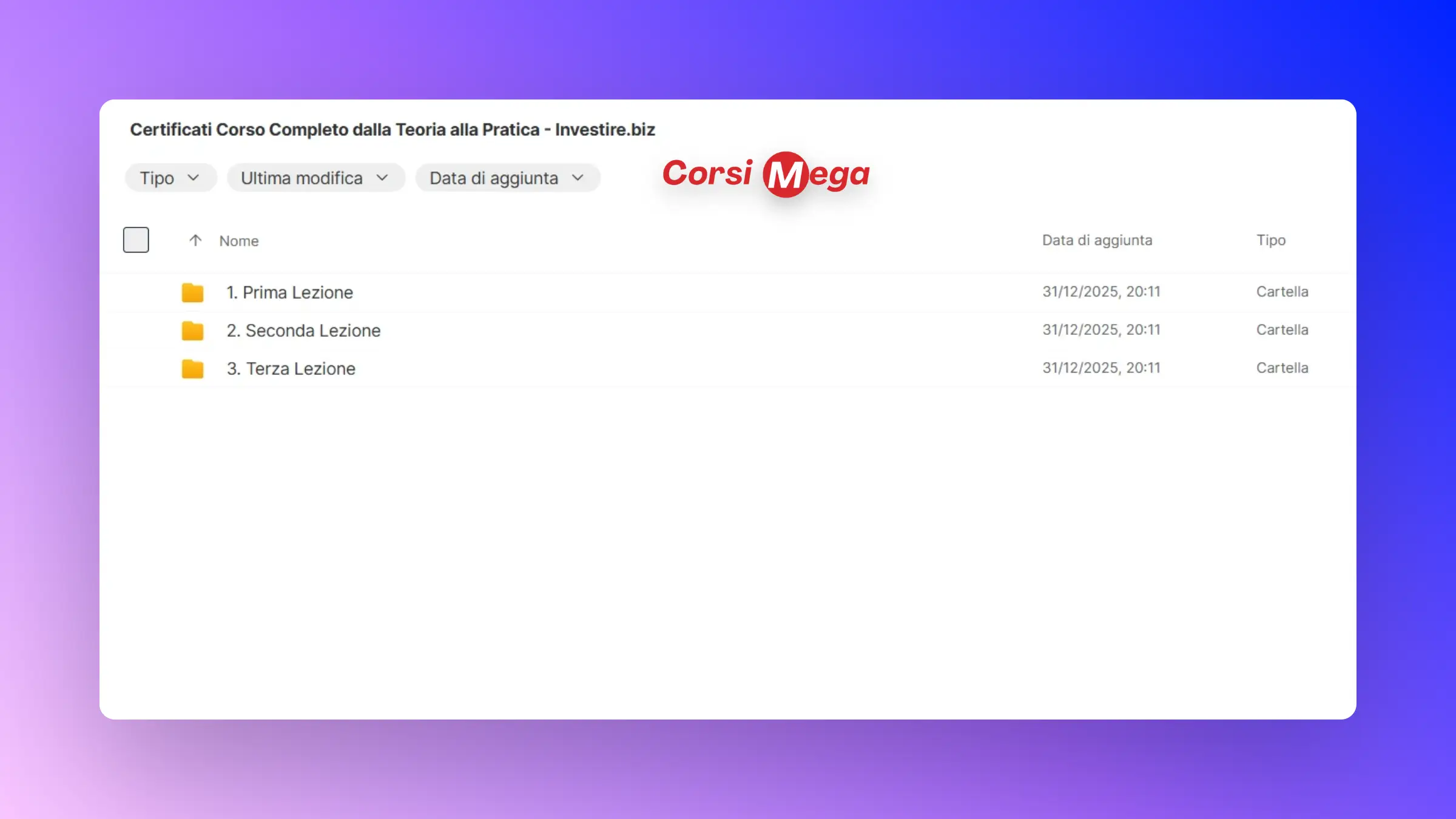Open the Data di aggiunta filter dropdown

click(507, 178)
